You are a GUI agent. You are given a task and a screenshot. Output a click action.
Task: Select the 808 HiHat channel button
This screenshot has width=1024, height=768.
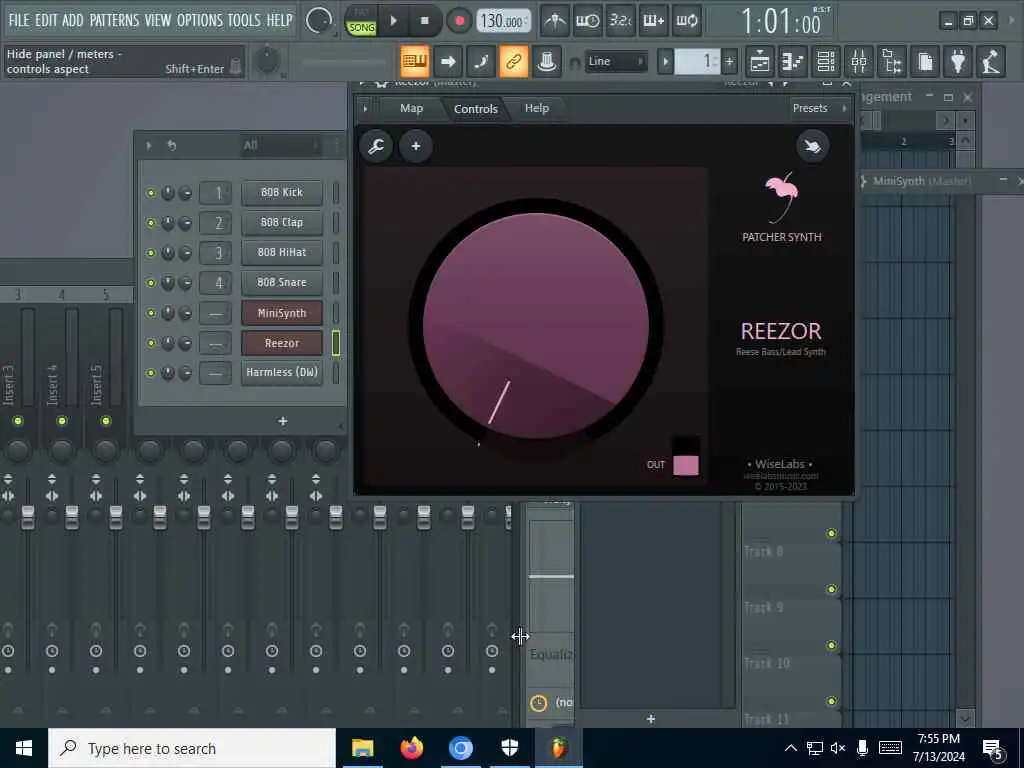(x=282, y=253)
